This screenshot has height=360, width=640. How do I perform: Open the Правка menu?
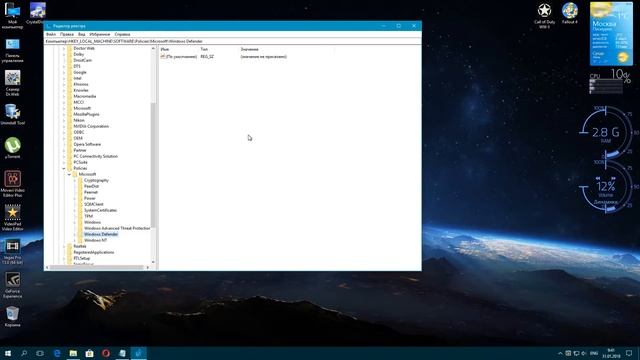point(67,34)
